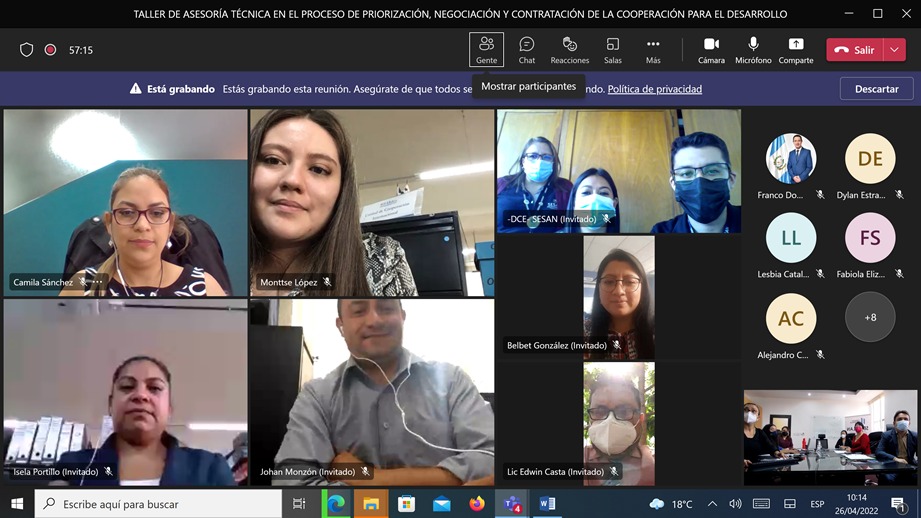Open Microsoft Edge from the taskbar

click(x=336, y=504)
